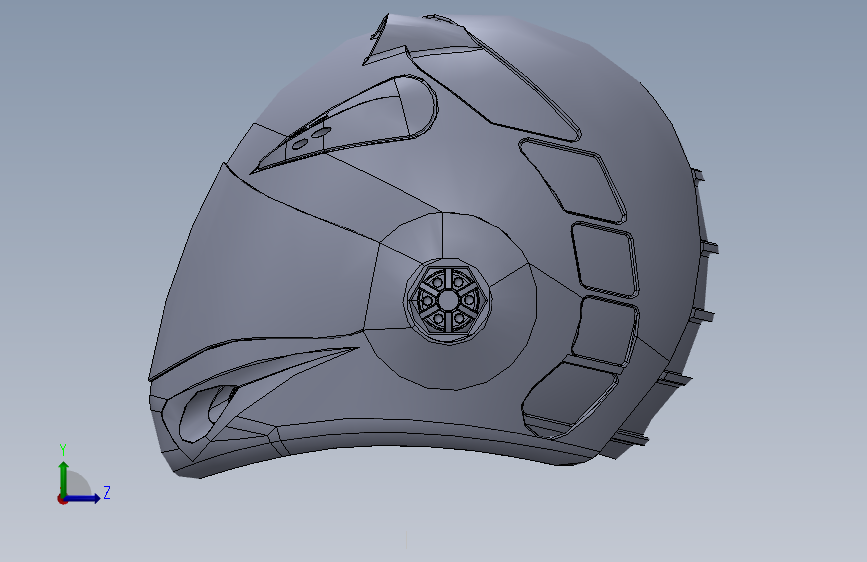Select the forehead vent with two holes
Viewport: 867px width, 562px height.
pyautogui.click(x=344, y=123)
